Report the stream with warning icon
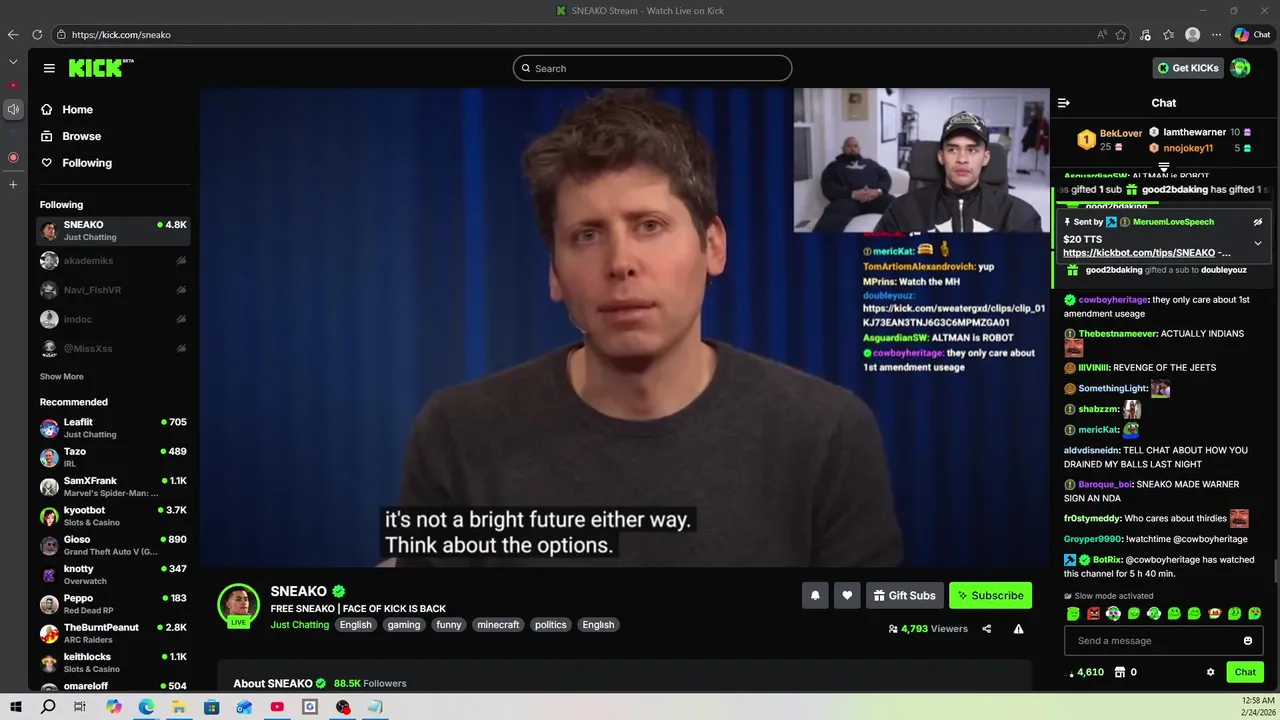1280x720 pixels. pyautogui.click(x=1018, y=629)
